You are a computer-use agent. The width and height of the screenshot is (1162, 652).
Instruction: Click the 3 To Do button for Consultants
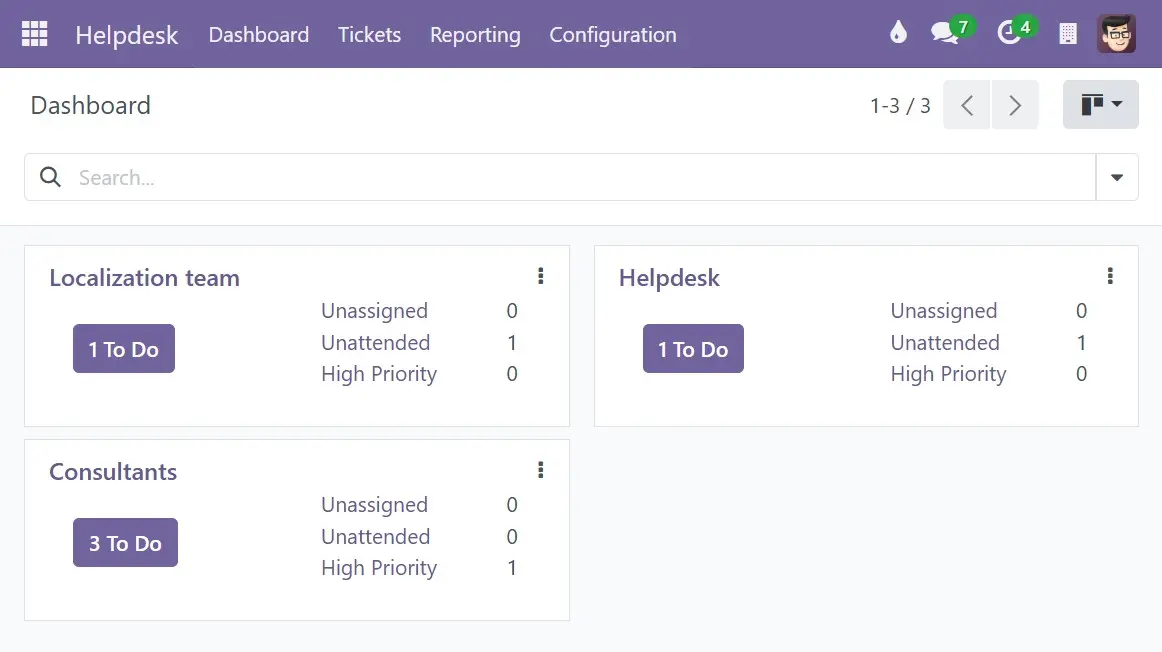point(125,542)
